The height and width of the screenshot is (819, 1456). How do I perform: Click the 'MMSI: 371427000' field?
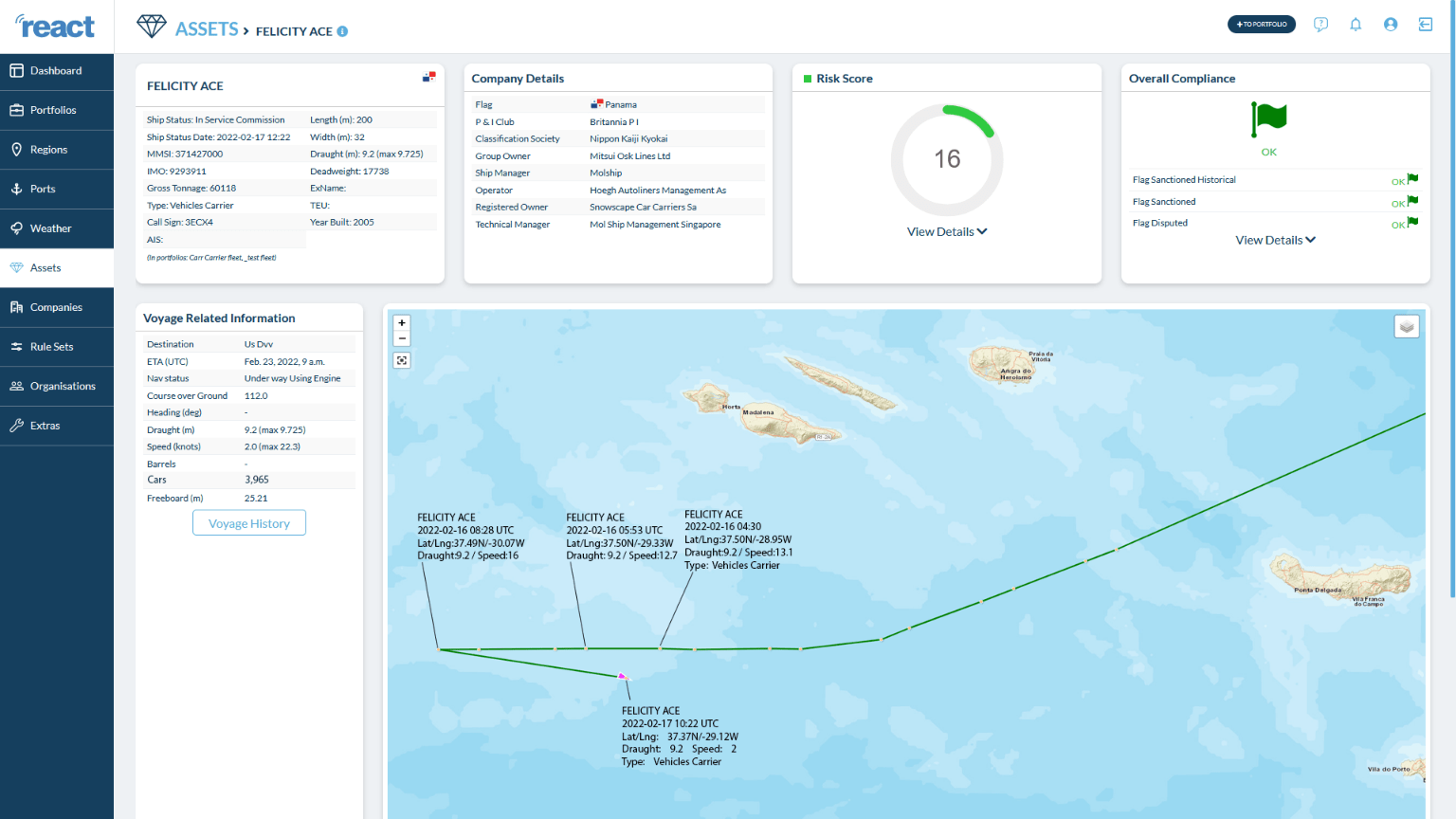pos(185,155)
